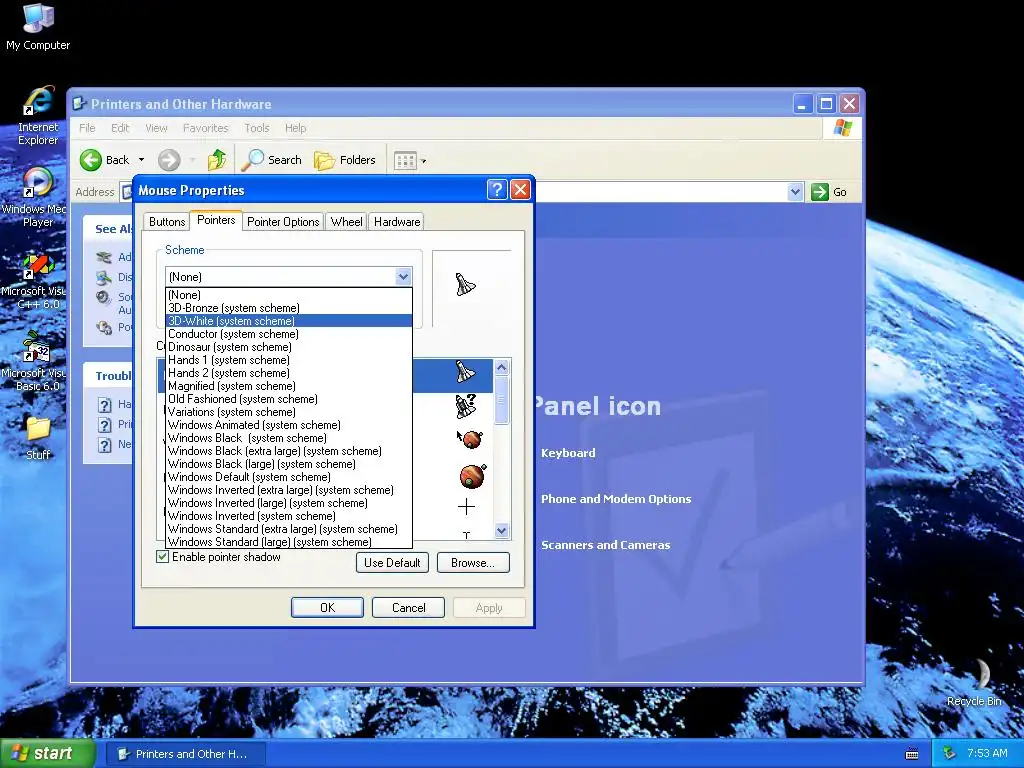Click the Back arrow in Explorer toolbar
This screenshot has width=1024, height=768.
pyautogui.click(x=91, y=160)
